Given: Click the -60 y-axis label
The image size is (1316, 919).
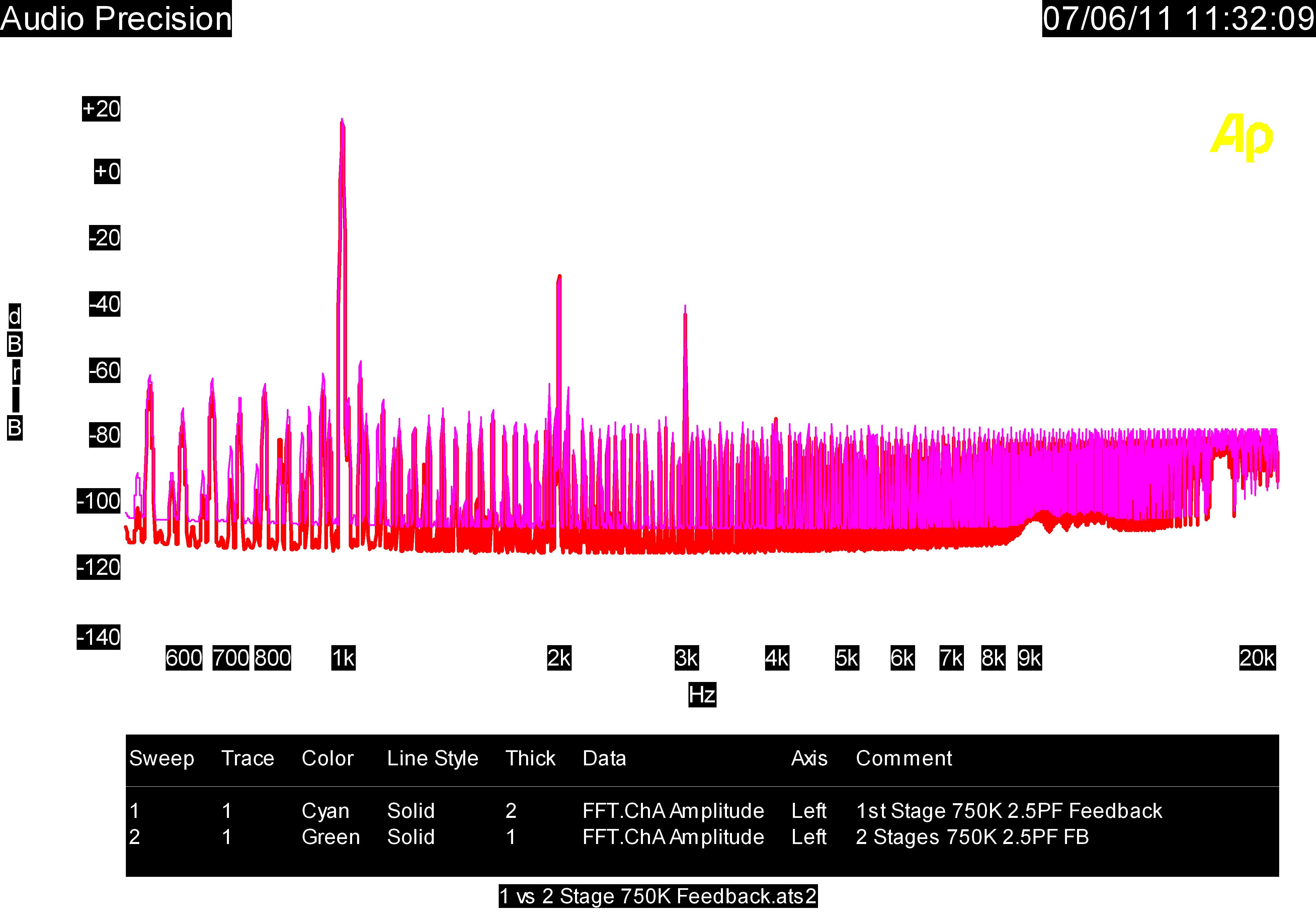Looking at the screenshot, I should click(104, 371).
